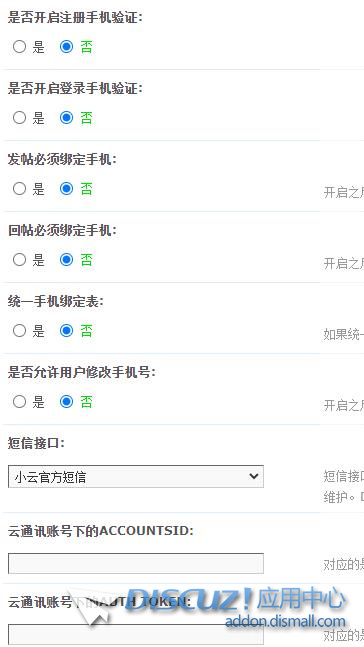
Task: Choose 否 for 是否允许用户修改手机号
Action: pyautogui.click(x=66, y=401)
